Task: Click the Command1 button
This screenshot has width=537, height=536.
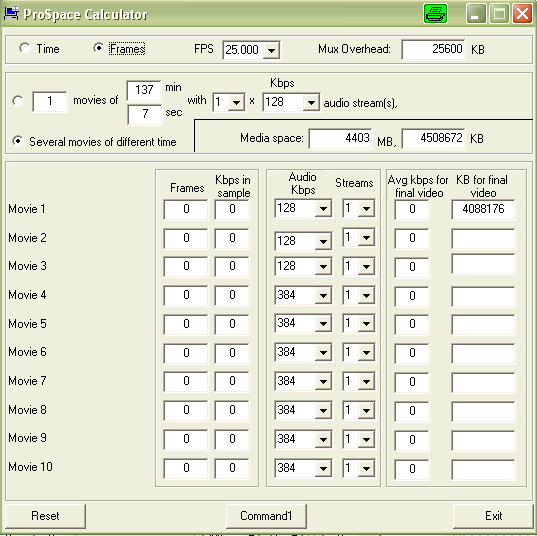Action: click(x=266, y=516)
